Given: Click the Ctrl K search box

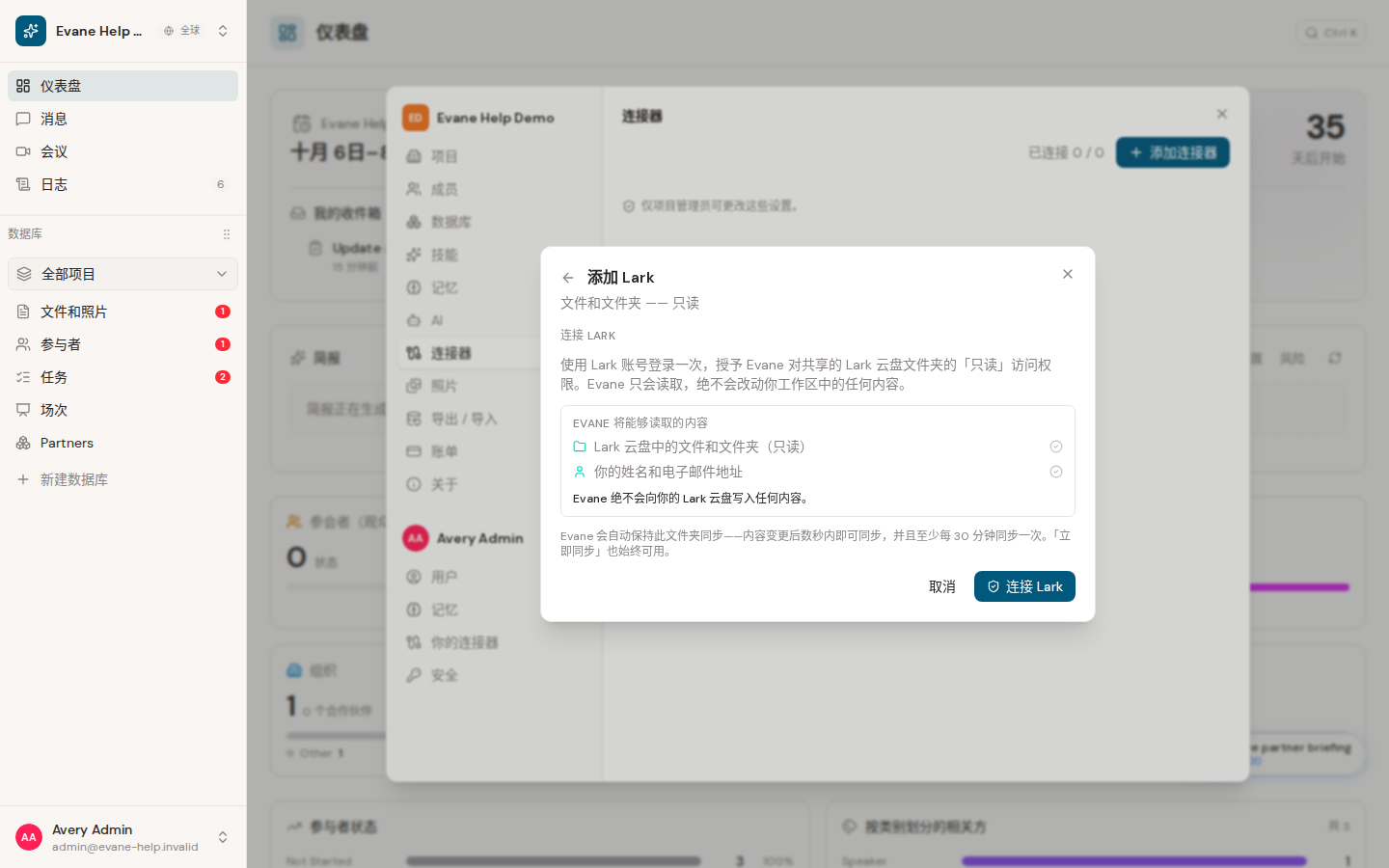Looking at the screenshot, I should (x=1331, y=33).
